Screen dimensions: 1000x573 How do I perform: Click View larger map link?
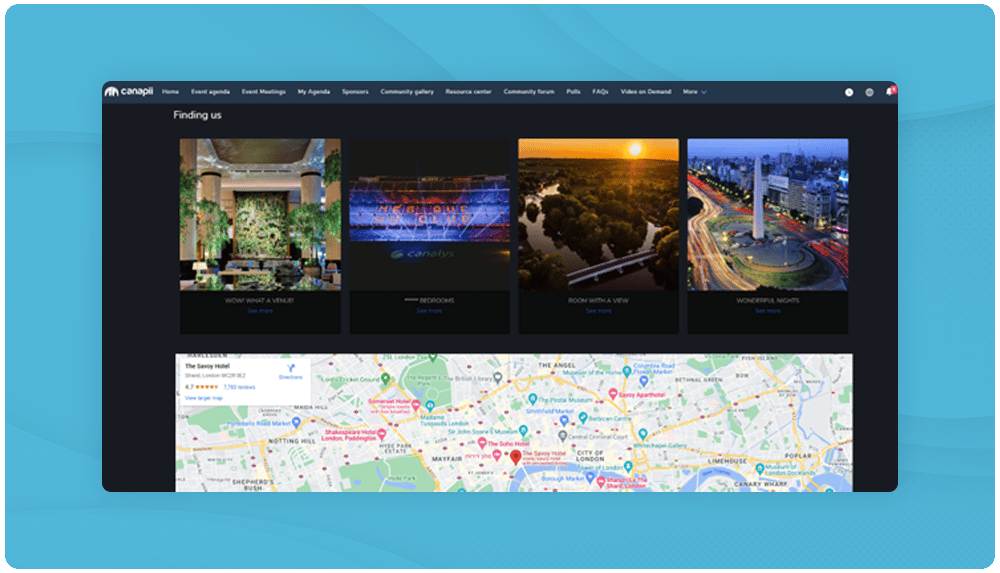203,398
